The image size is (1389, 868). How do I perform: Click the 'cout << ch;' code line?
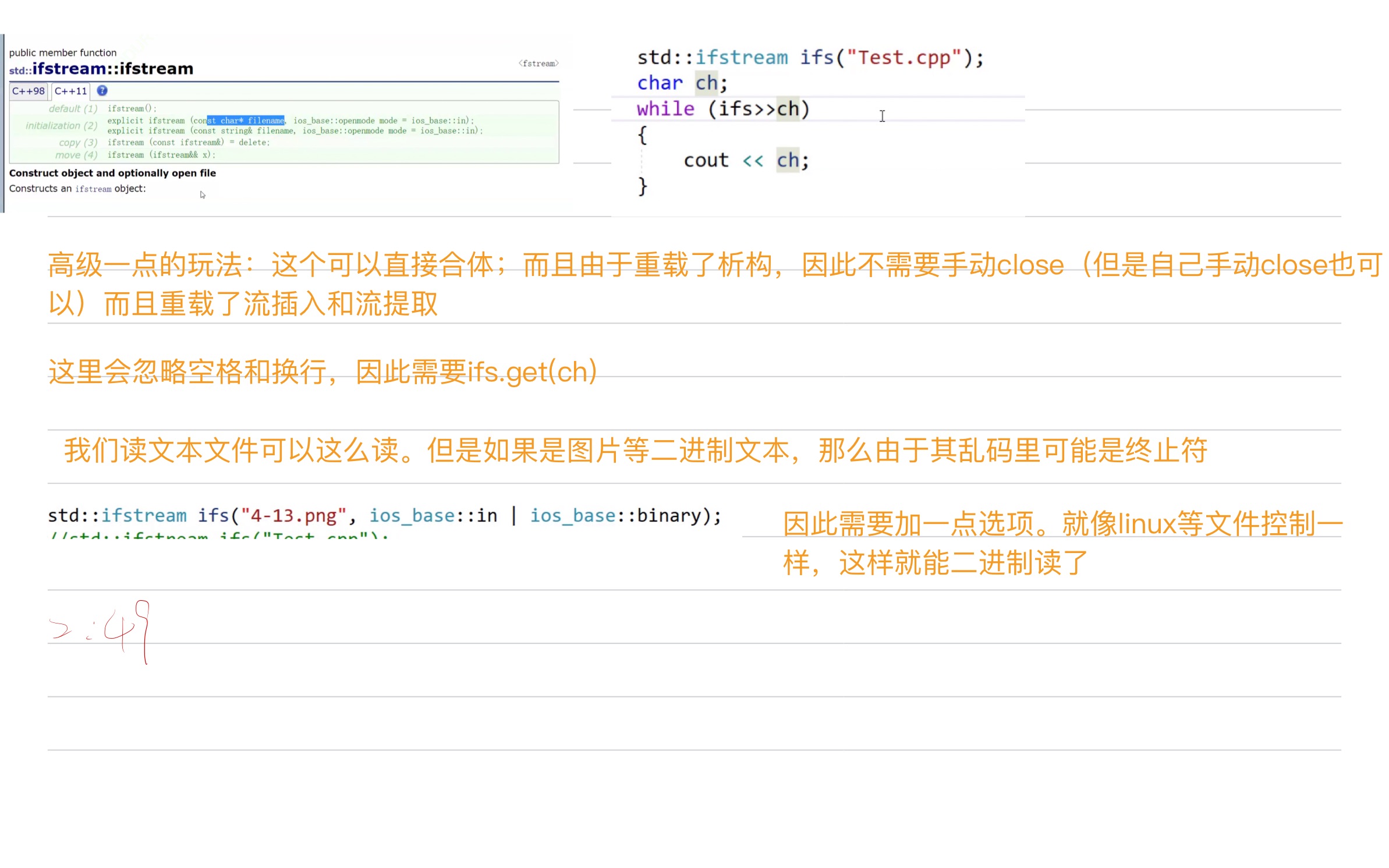(x=746, y=160)
